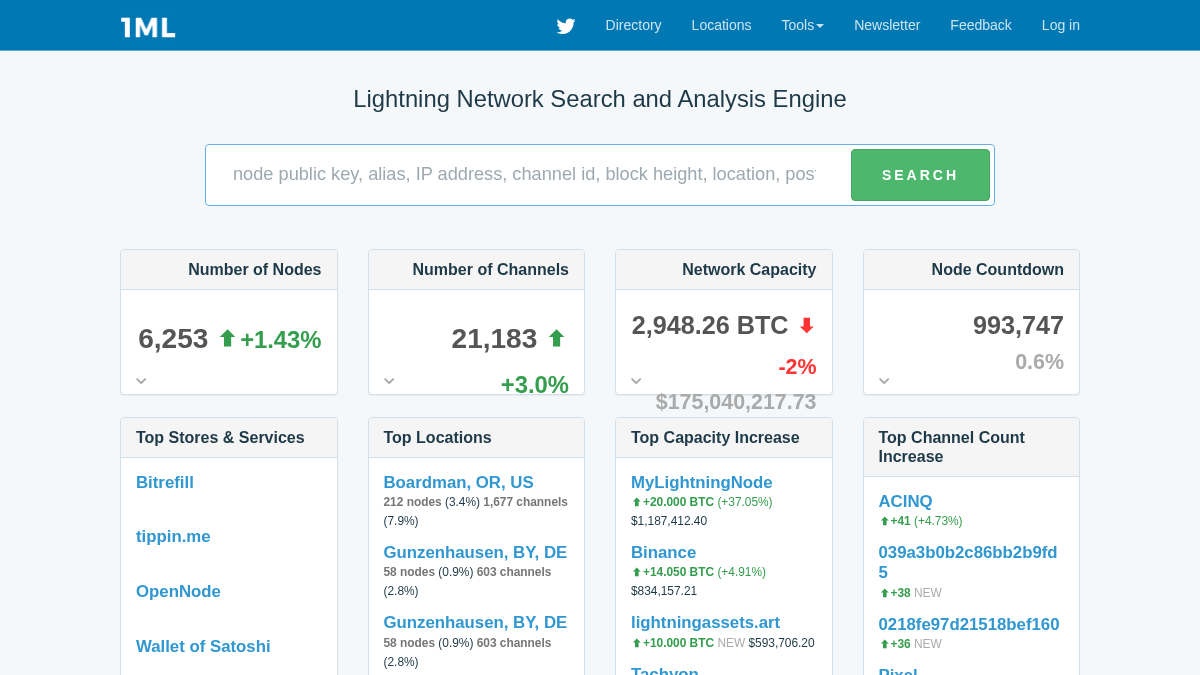
Task: Click the Top Capacity Increase heading
Action: coord(715,438)
